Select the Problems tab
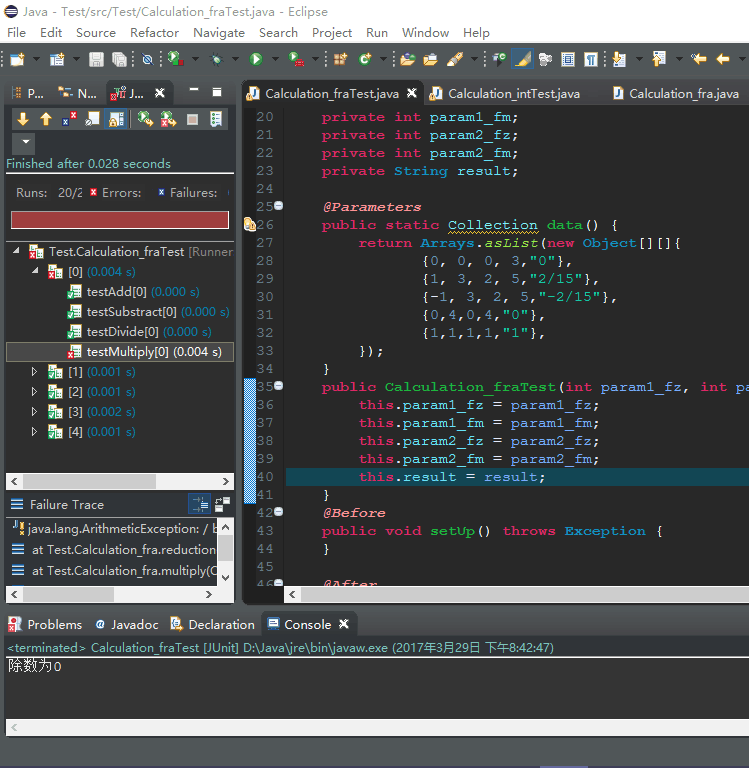The image size is (749, 768). pyautogui.click(x=46, y=624)
